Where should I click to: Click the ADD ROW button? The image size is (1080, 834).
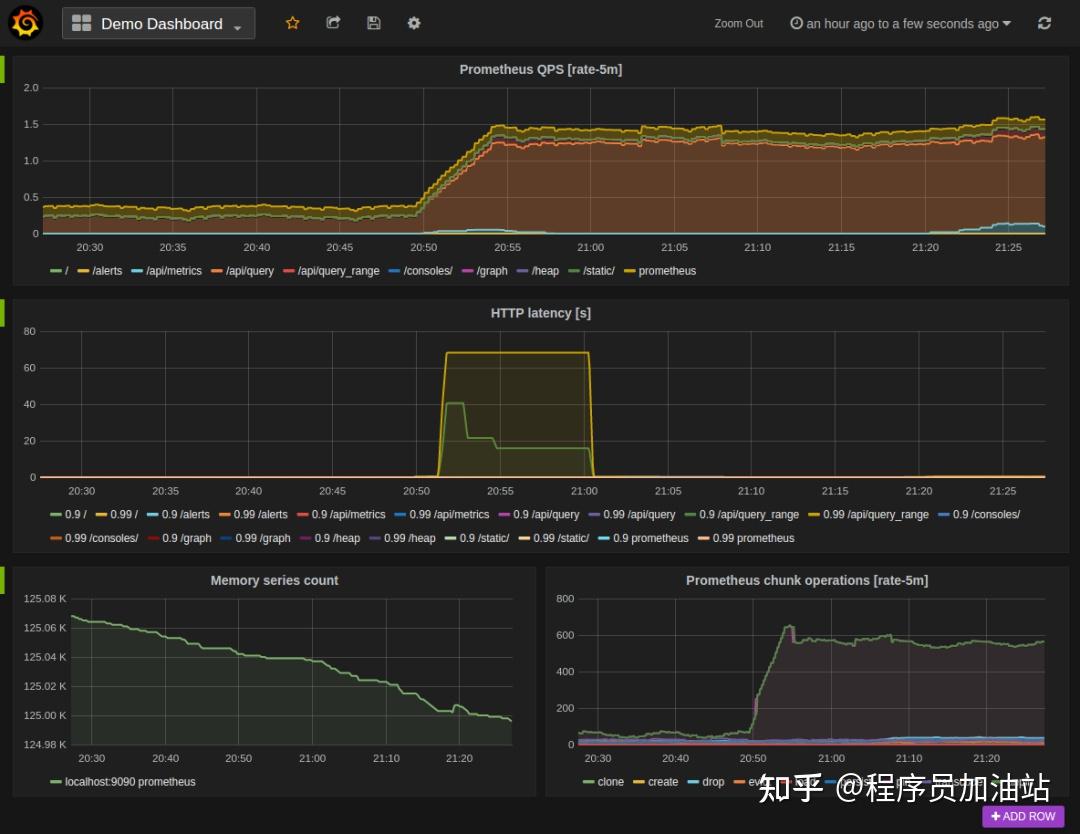(x=1023, y=816)
